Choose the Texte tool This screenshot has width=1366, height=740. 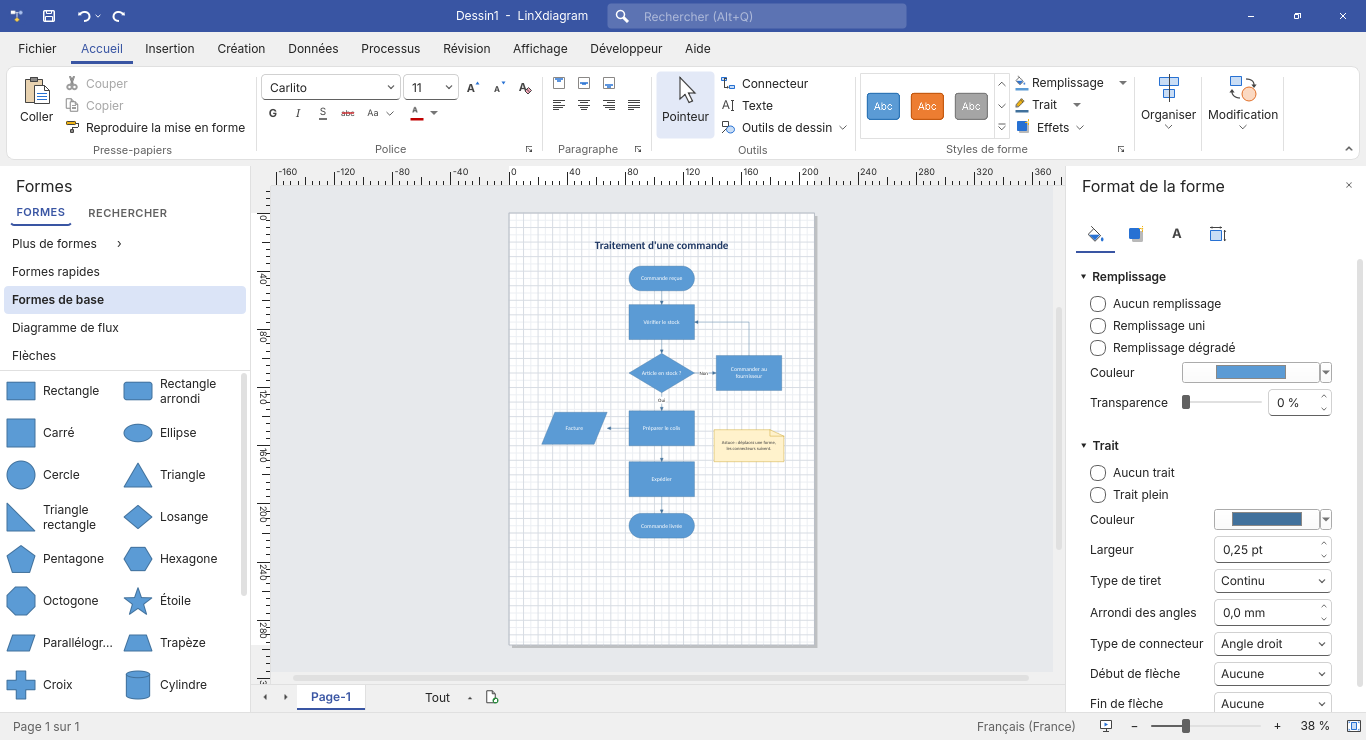click(746, 106)
